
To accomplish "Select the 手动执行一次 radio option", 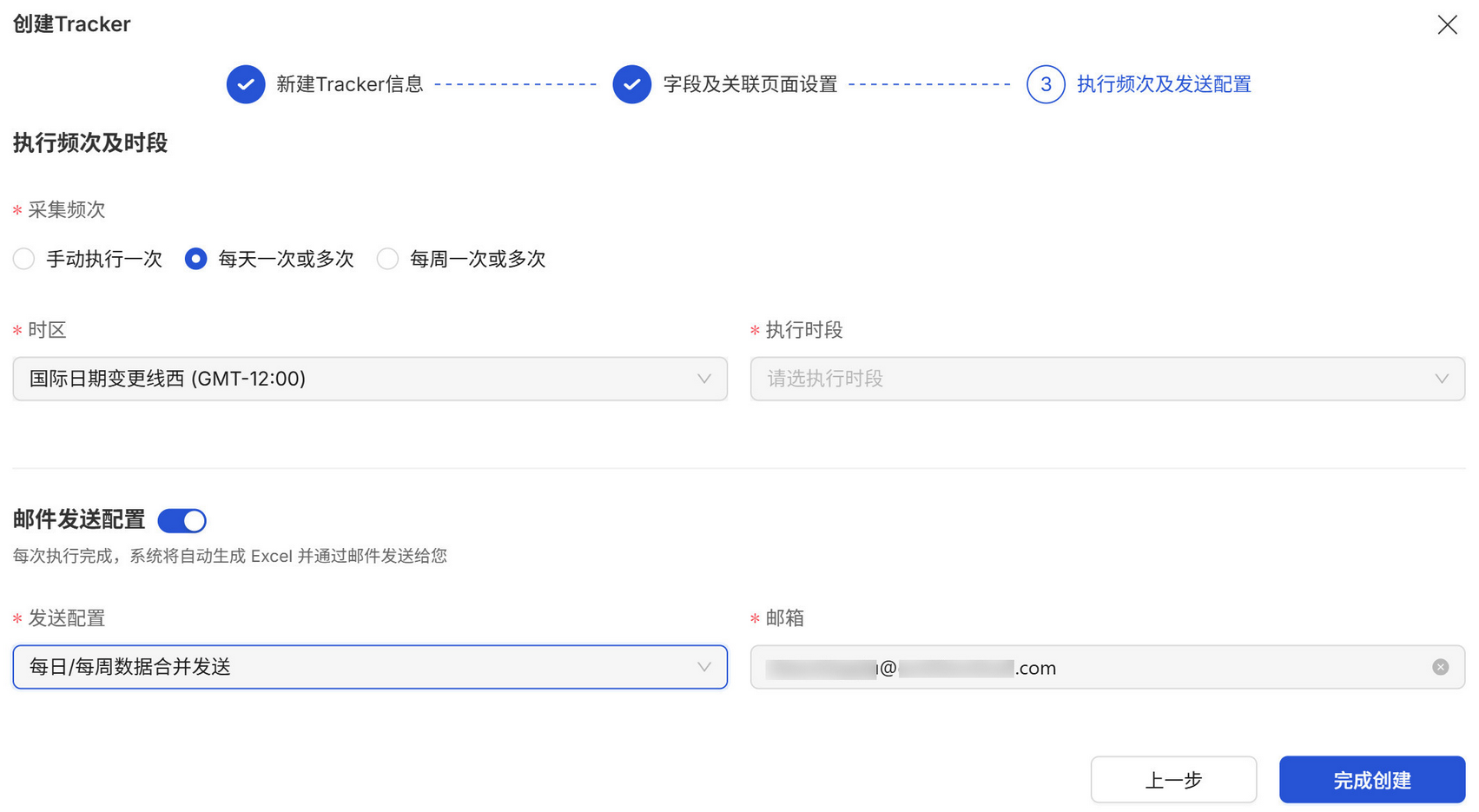I will pyautogui.click(x=24, y=259).
